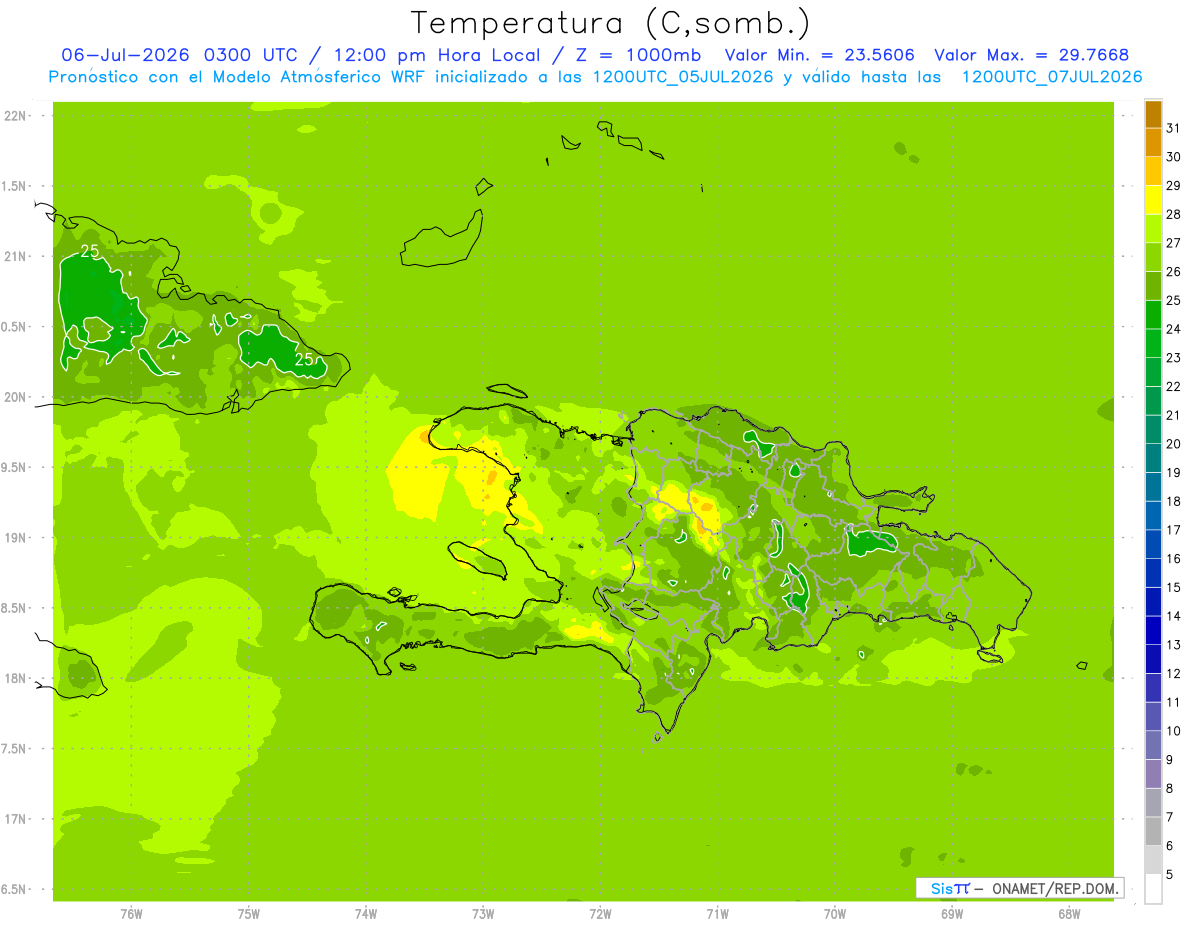Click the yellow colorbar swatch between 28 and 29
Image resolution: width=1200 pixels, height=927 pixels.
(1153, 200)
